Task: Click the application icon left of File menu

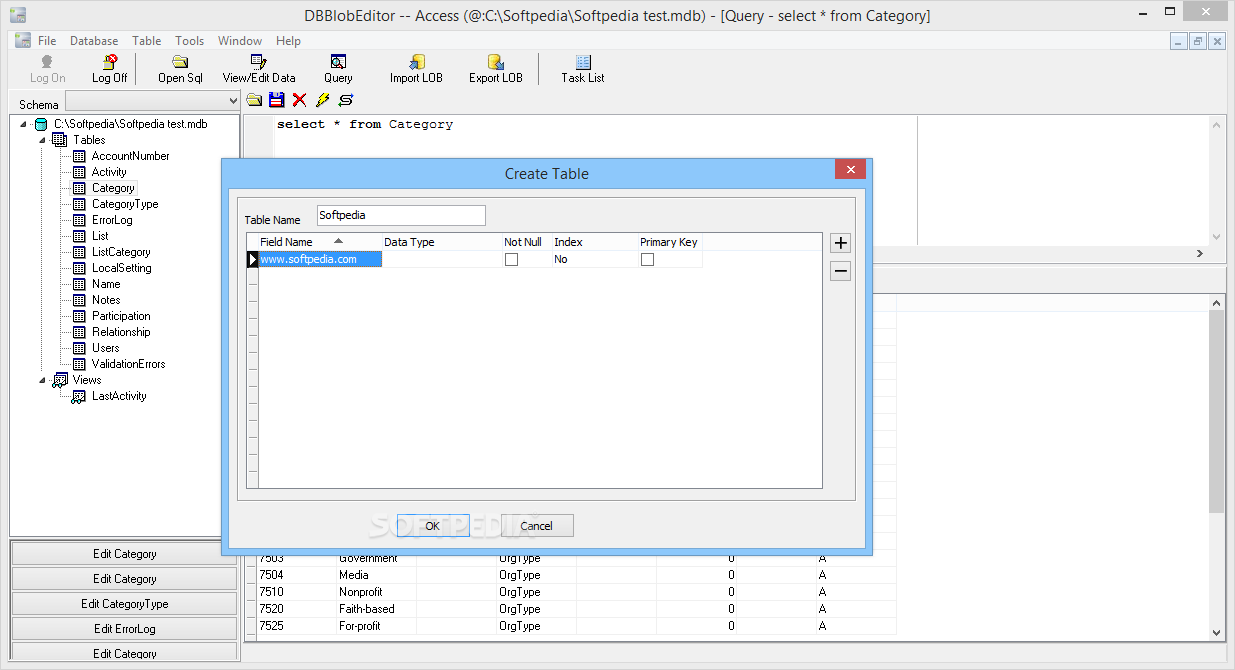Action: (x=23, y=41)
